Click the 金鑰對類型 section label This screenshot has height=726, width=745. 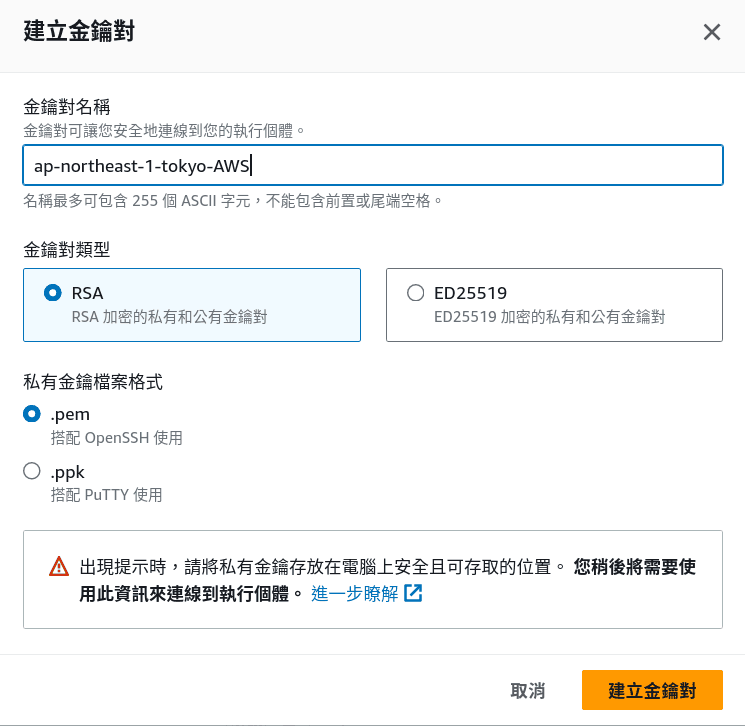(67, 249)
